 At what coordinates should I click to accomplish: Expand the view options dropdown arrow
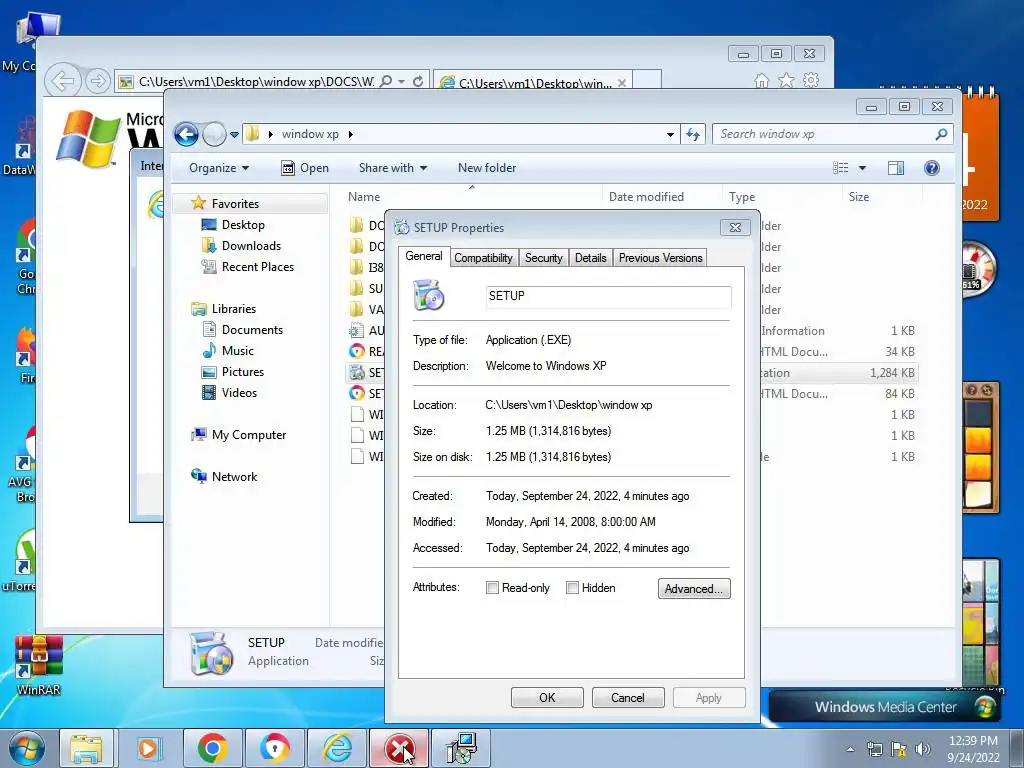point(862,168)
